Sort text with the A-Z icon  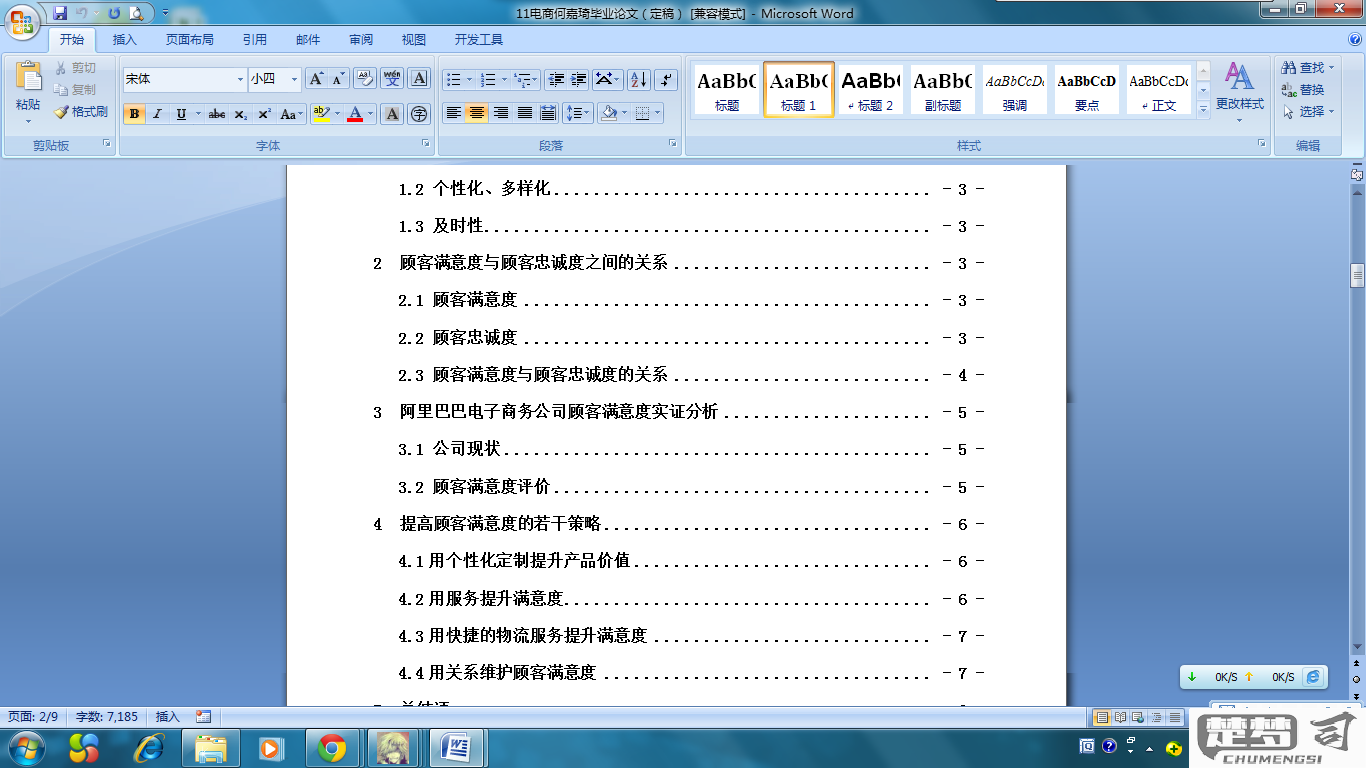pyautogui.click(x=639, y=79)
